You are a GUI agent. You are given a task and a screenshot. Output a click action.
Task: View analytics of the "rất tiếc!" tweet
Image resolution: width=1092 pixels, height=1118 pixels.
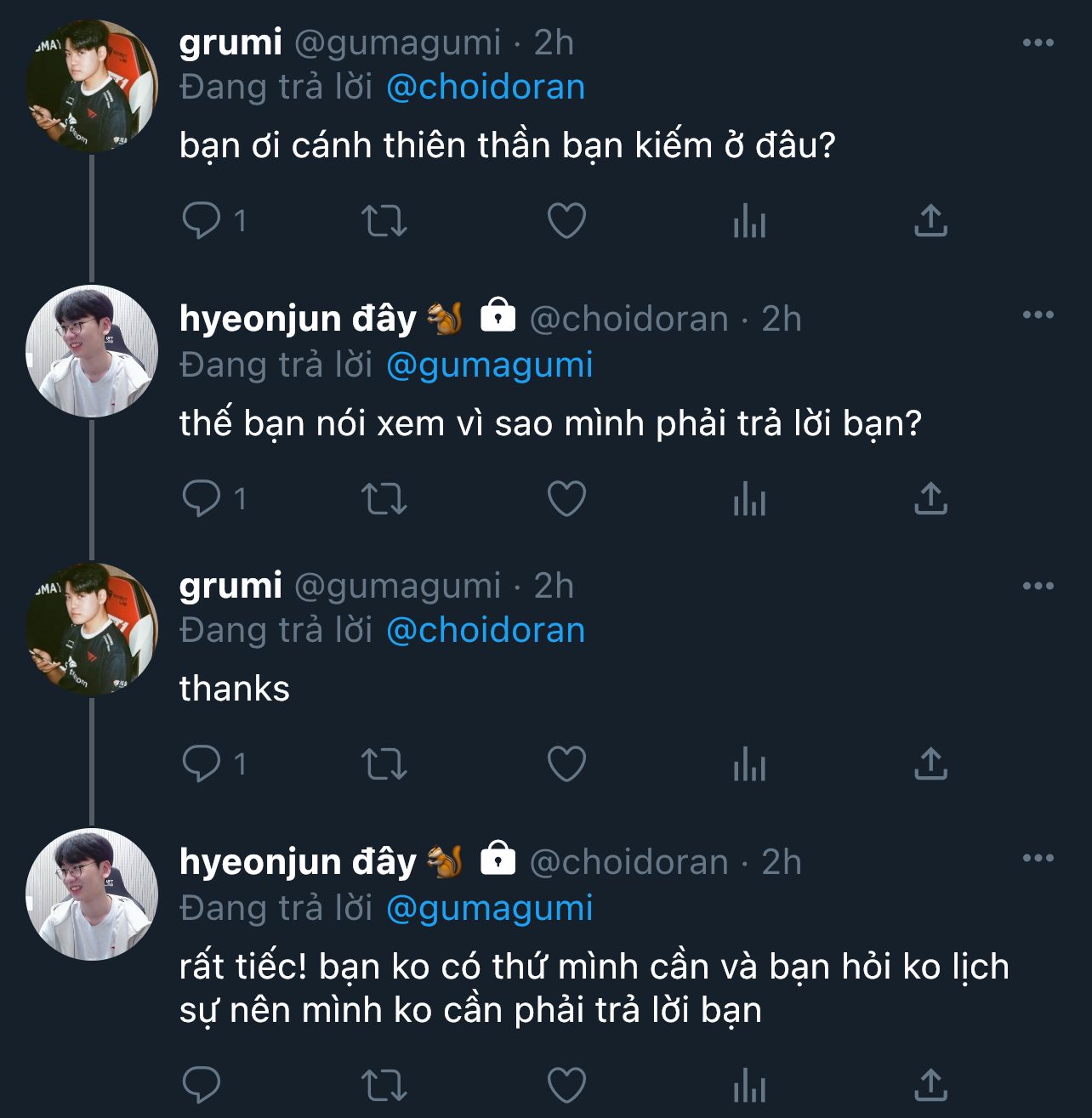(749, 1086)
